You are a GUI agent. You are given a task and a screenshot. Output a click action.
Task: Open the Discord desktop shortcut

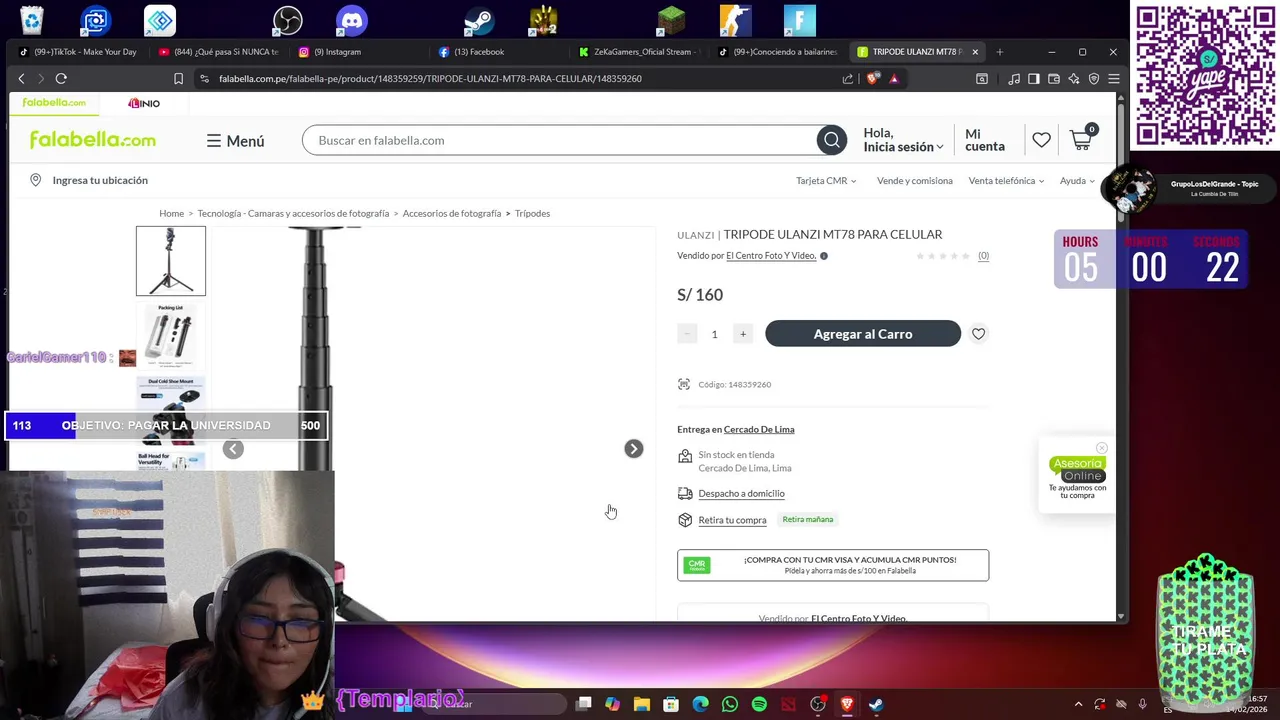click(x=352, y=20)
